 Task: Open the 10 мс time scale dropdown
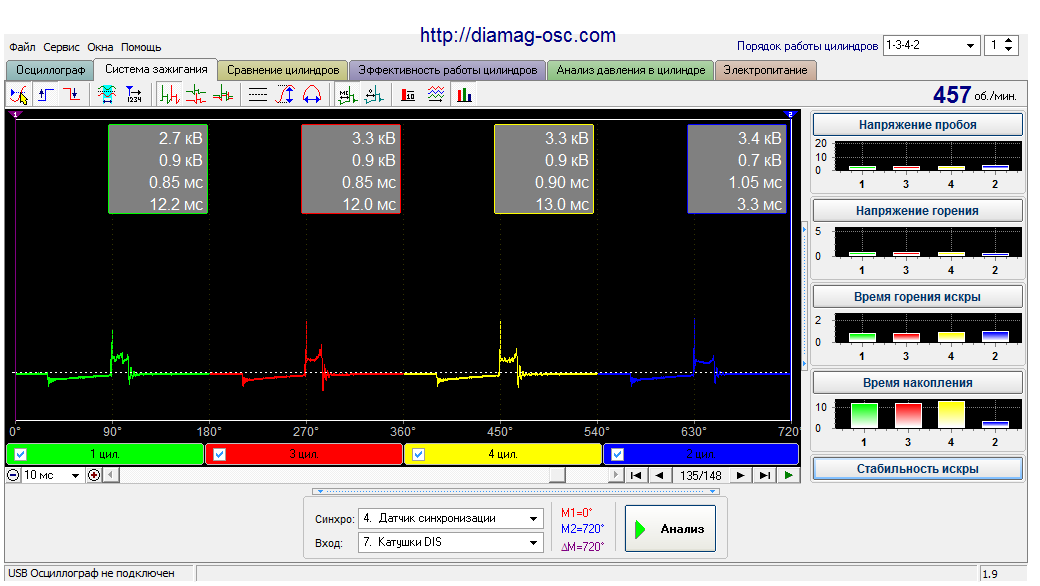52,475
